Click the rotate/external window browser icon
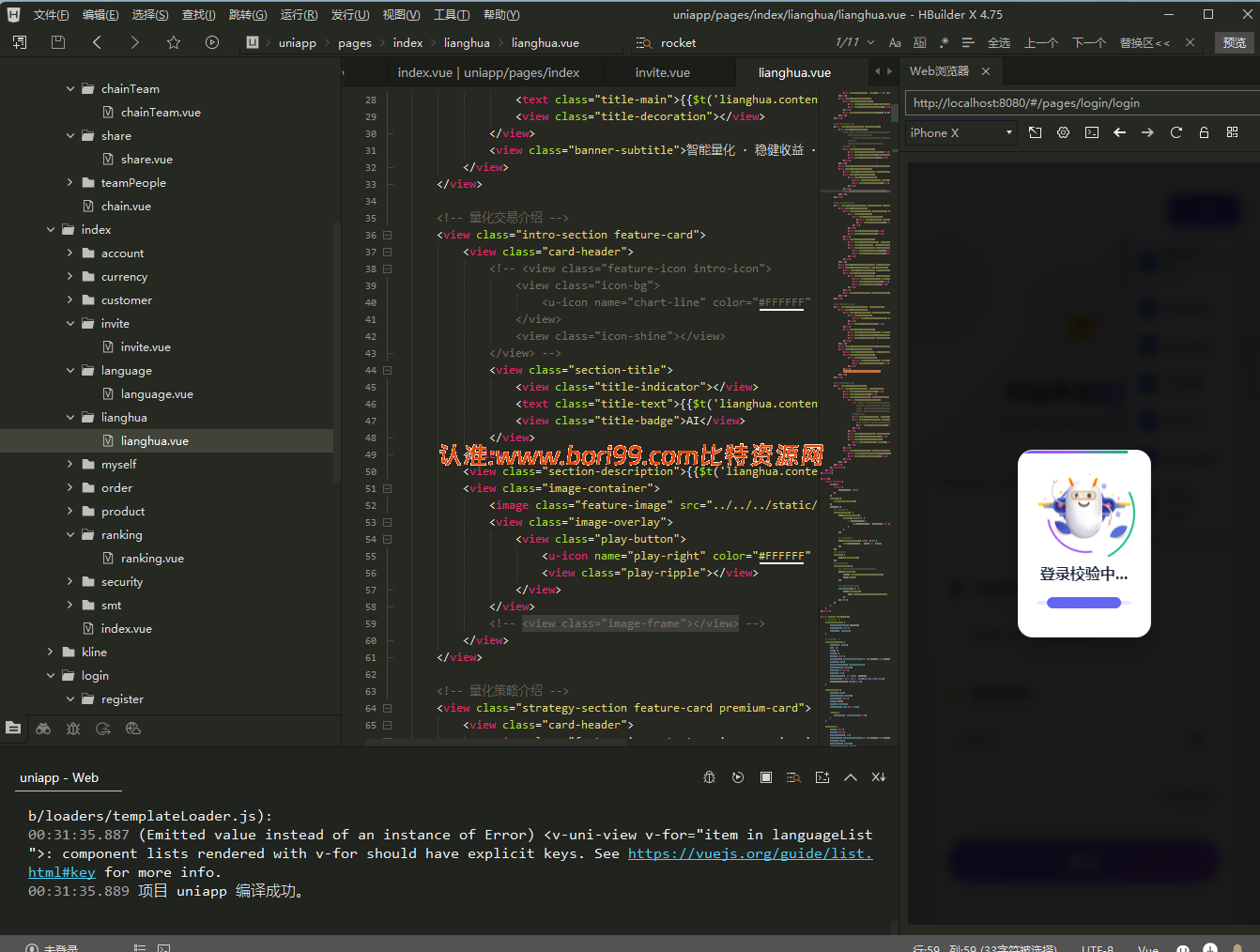Viewport: 1260px width, 952px height. (x=1035, y=133)
